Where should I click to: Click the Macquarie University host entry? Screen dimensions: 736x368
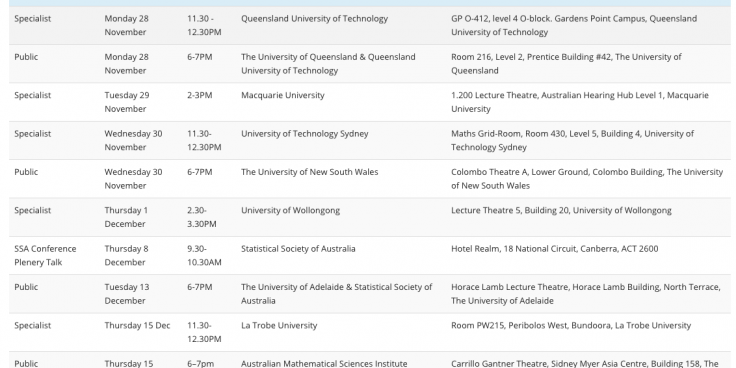pos(283,95)
